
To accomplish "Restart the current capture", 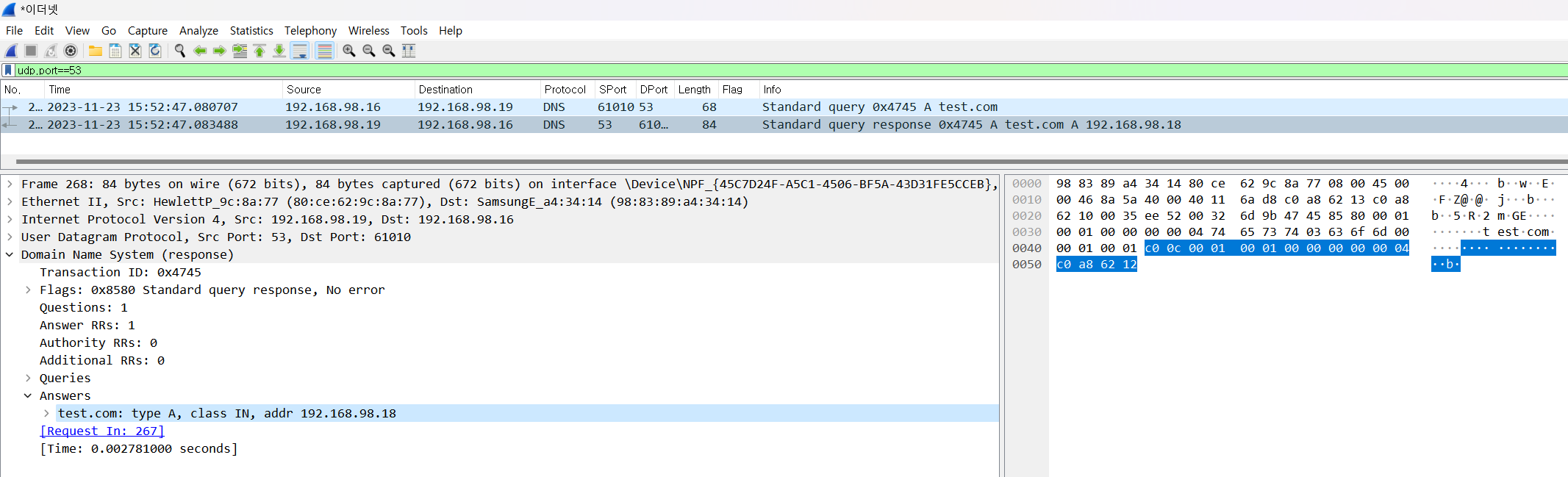I will click(x=51, y=51).
